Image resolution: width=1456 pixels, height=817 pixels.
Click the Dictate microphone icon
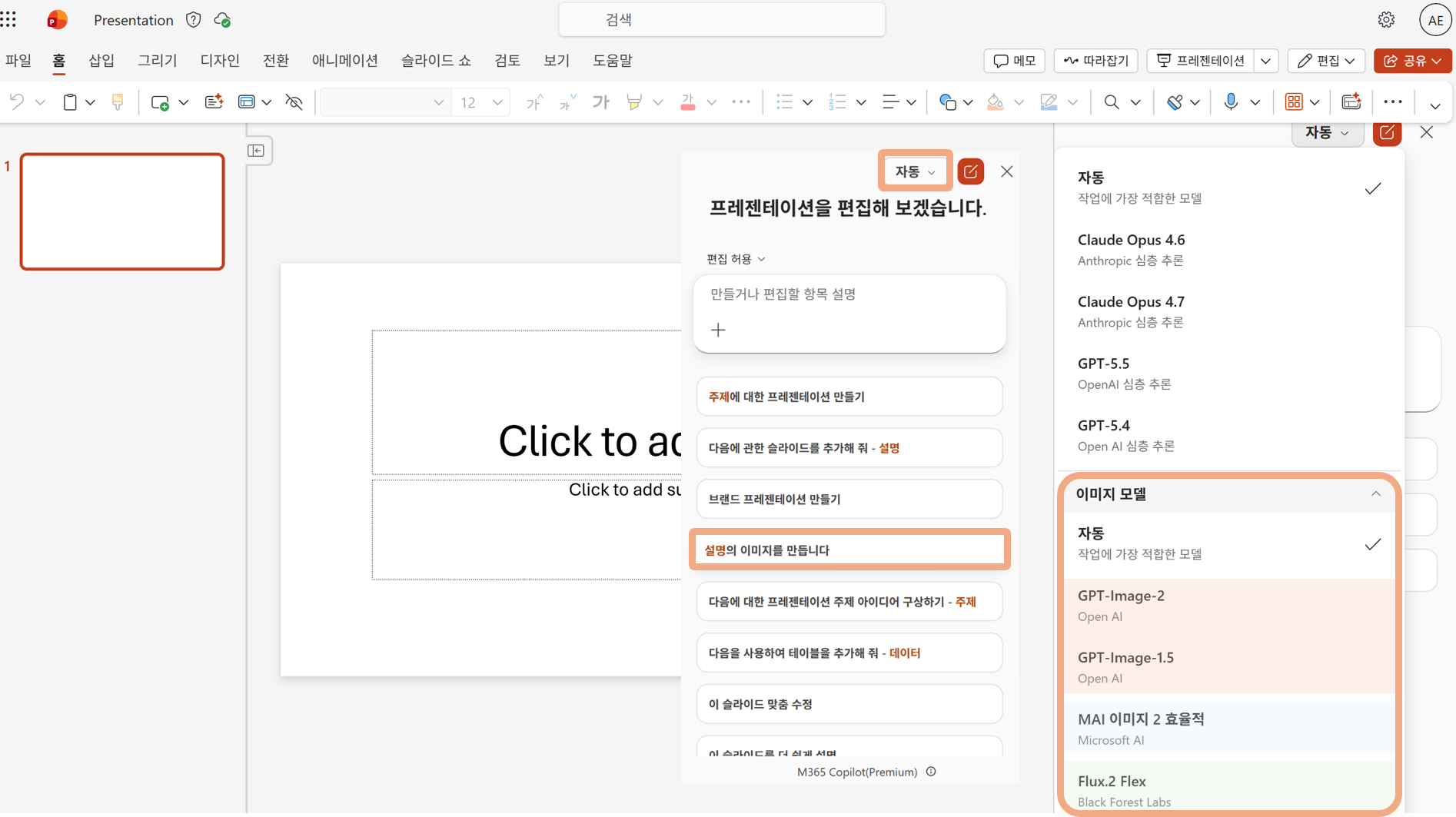[1231, 101]
